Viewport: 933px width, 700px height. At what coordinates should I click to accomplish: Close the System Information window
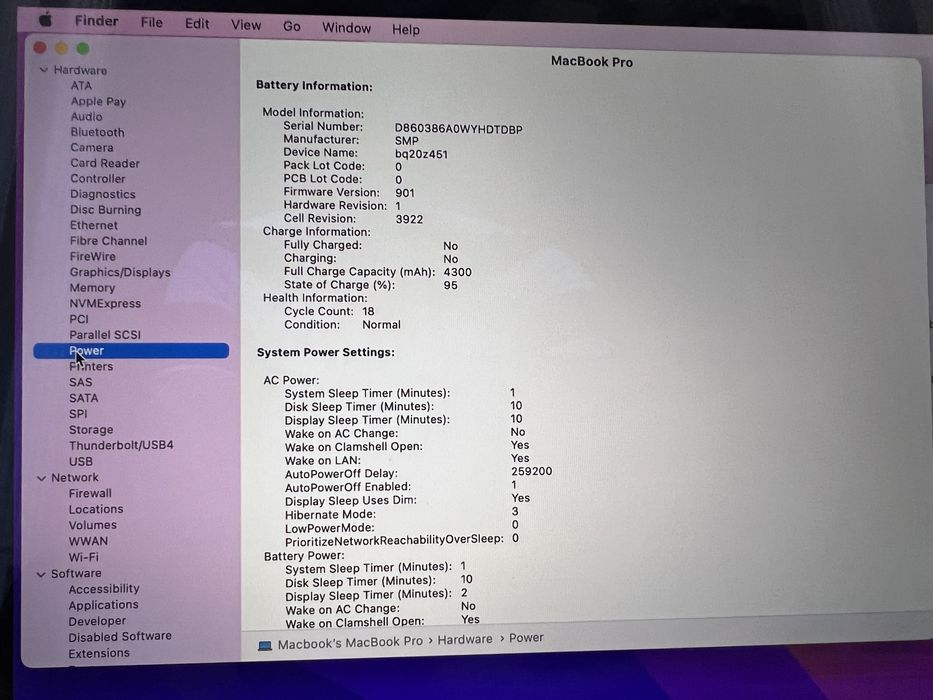[40, 48]
